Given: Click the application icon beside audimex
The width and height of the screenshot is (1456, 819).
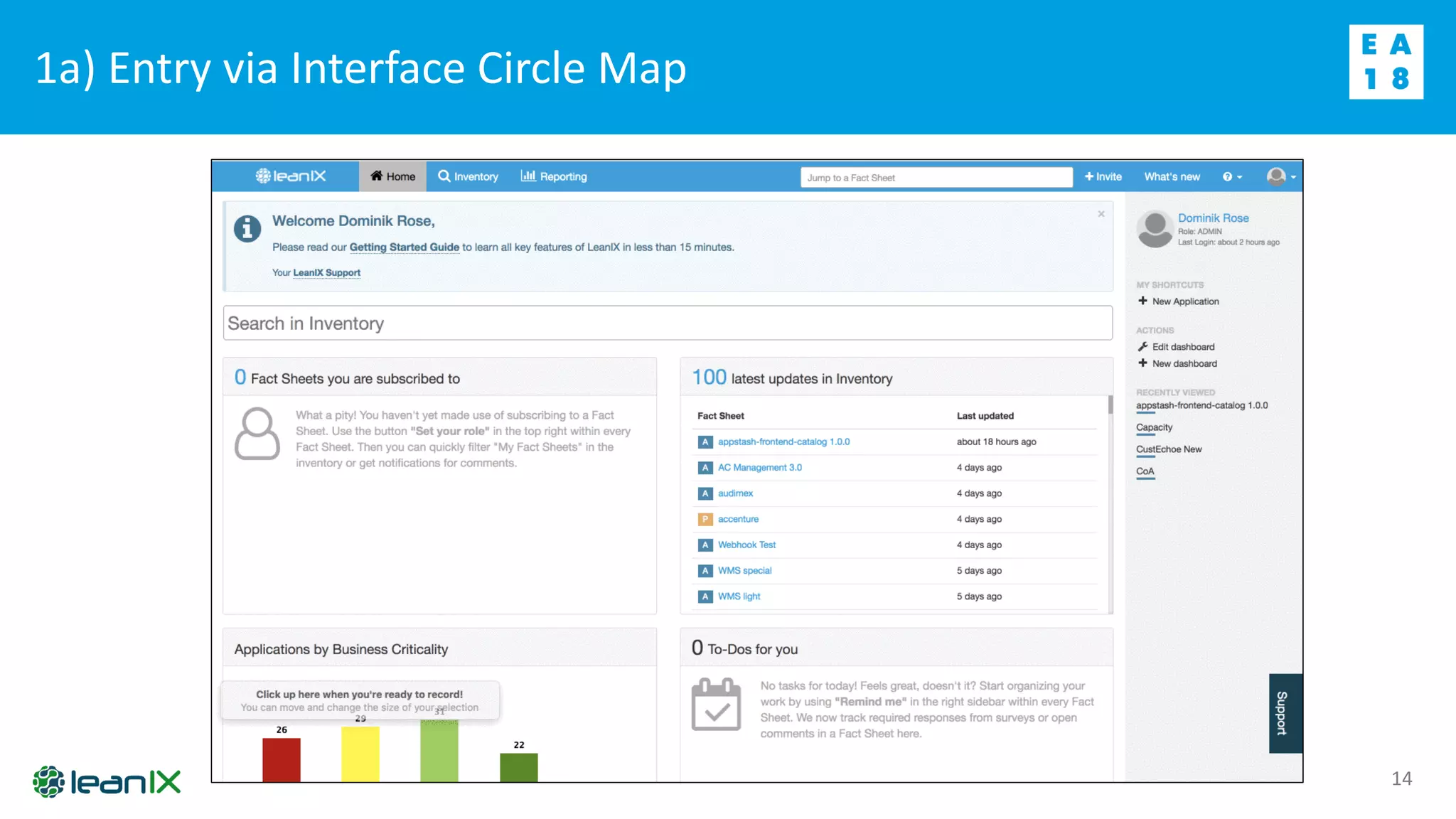Looking at the screenshot, I should point(705,493).
